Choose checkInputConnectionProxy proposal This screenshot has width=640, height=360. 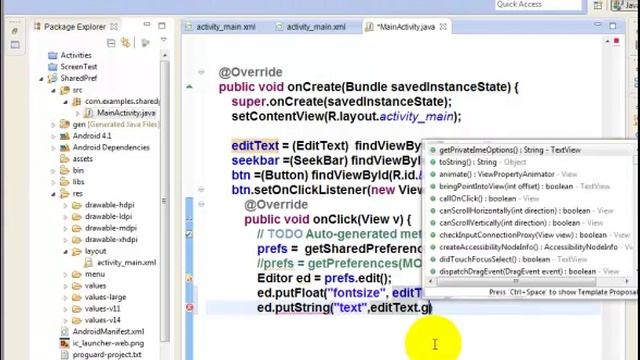531,235
